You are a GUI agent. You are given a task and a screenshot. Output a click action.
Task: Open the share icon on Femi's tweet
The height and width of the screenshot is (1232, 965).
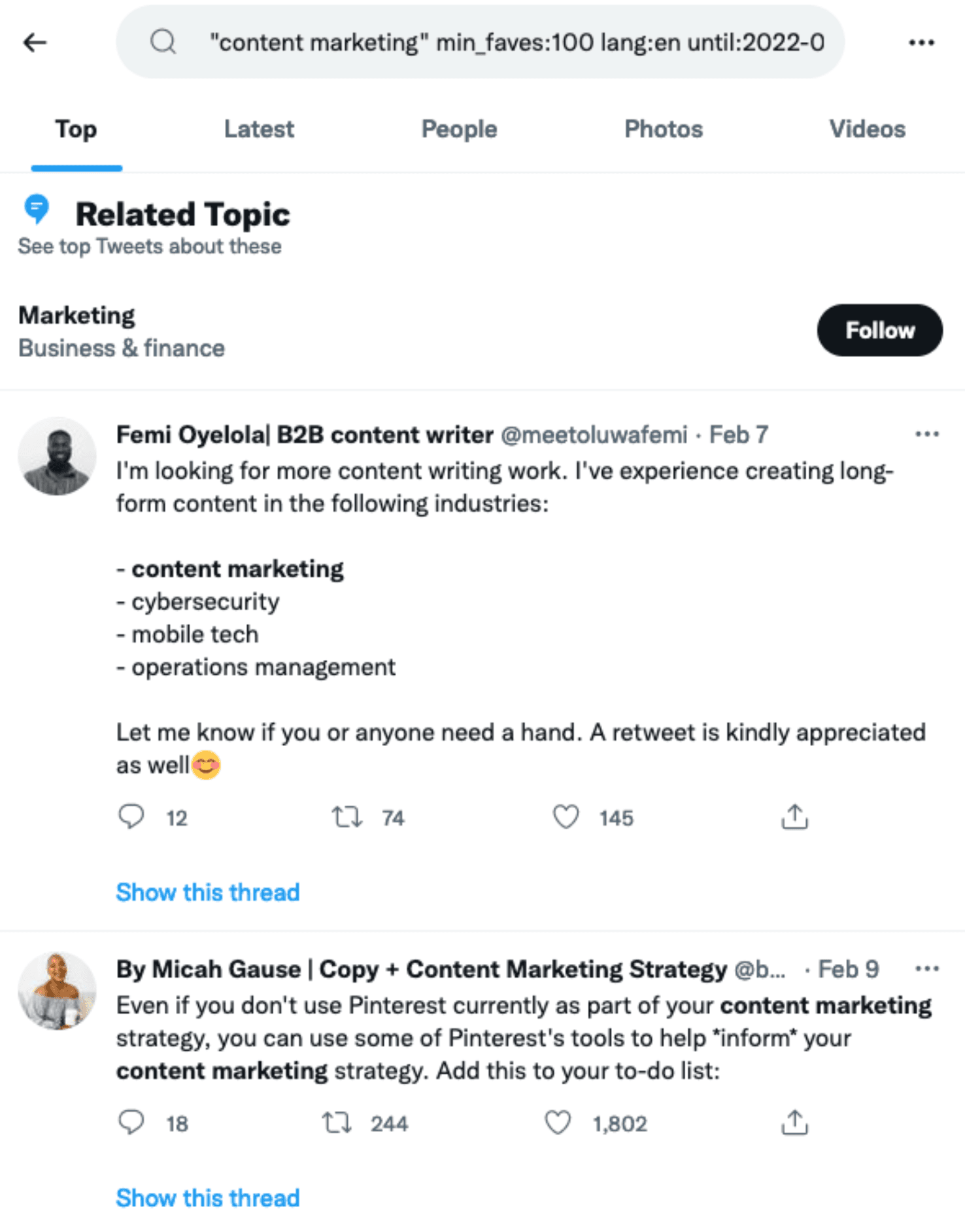click(794, 816)
